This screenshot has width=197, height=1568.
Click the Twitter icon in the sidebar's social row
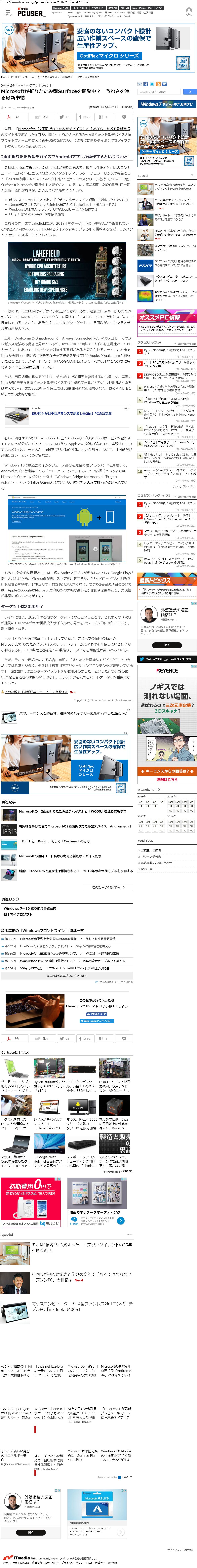click(152, 84)
